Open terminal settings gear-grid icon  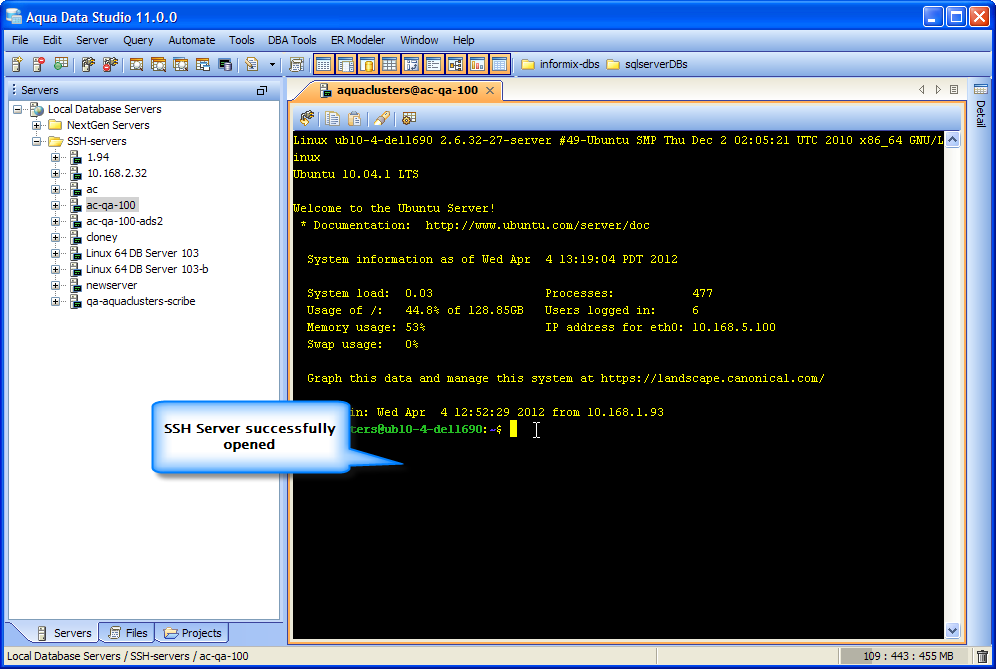[409, 118]
